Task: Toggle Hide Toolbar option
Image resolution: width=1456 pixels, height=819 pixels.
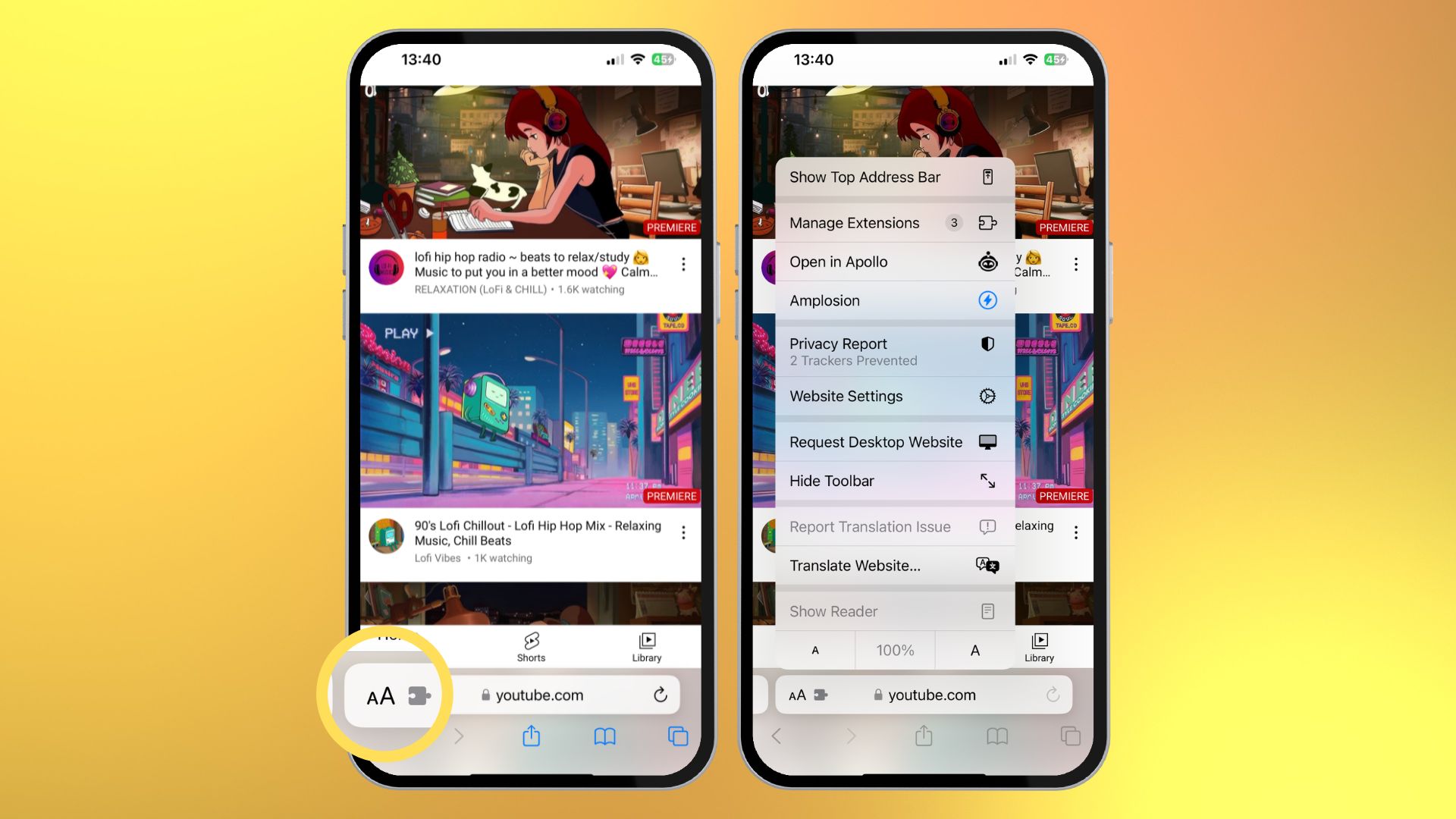Action: pos(893,481)
